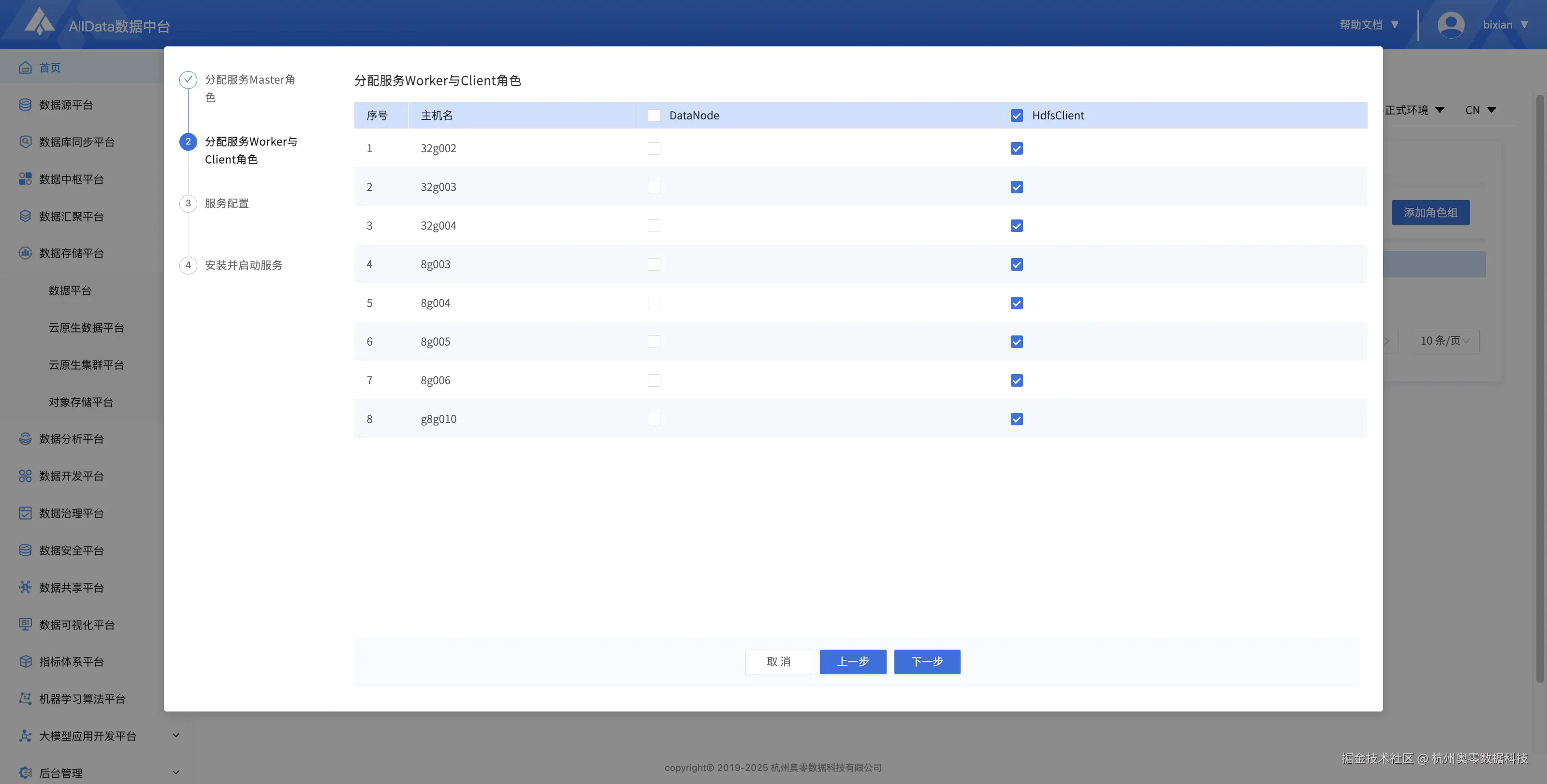The width and height of the screenshot is (1547, 784).
Task: Click the 数据中枢平台 sidebar icon
Action: point(25,179)
